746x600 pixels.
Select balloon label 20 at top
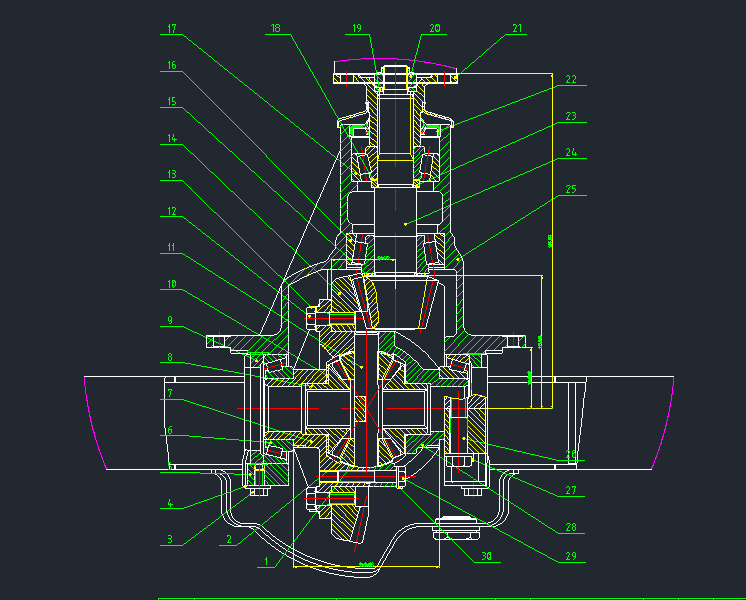(435, 29)
